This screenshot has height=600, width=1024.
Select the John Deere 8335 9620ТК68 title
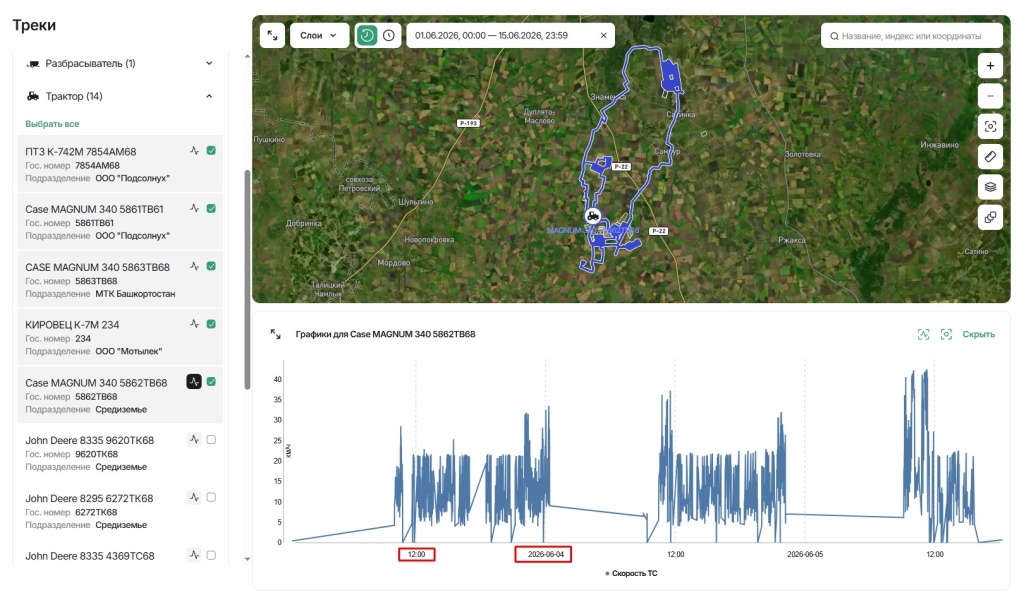point(89,440)
